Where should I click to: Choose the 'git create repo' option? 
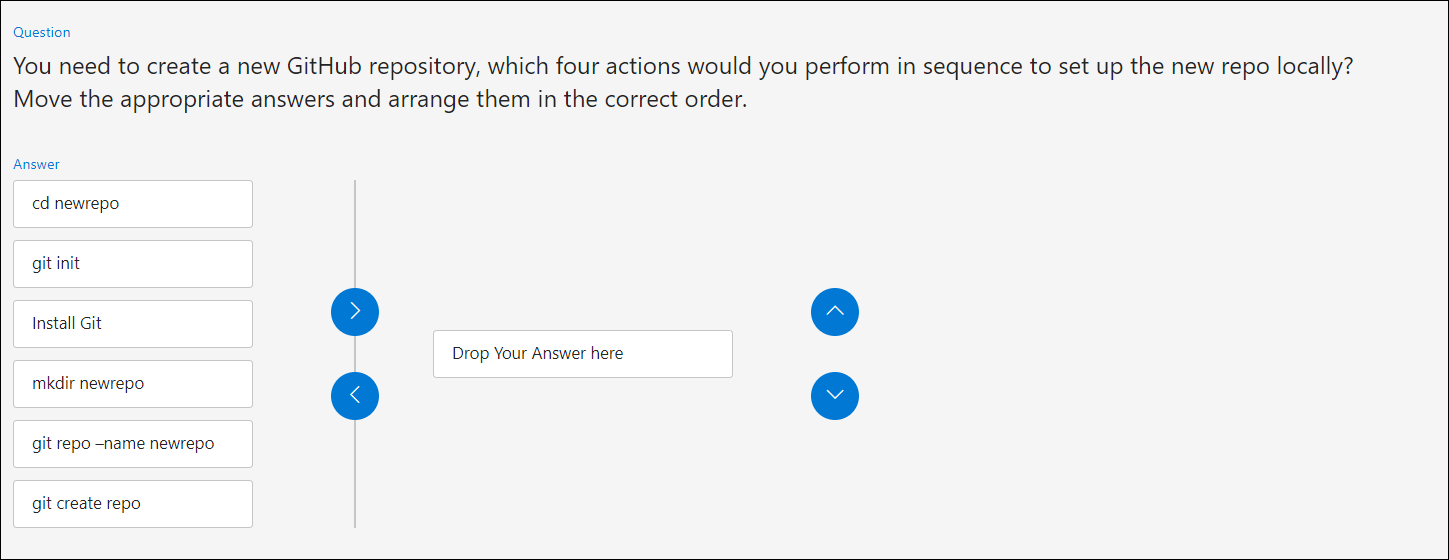click(133, 504)
